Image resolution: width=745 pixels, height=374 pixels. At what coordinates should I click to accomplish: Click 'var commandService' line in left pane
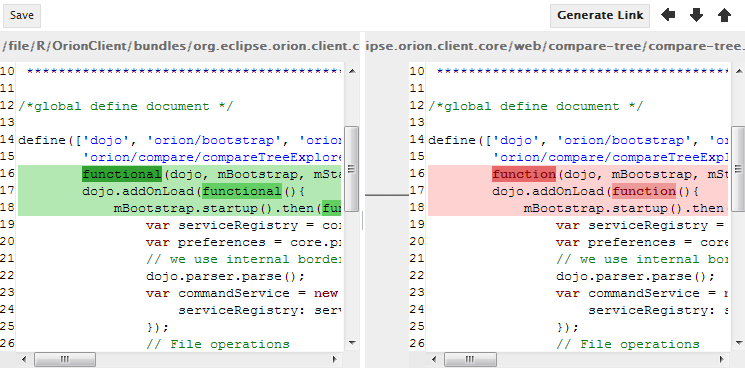pos(242,293)
